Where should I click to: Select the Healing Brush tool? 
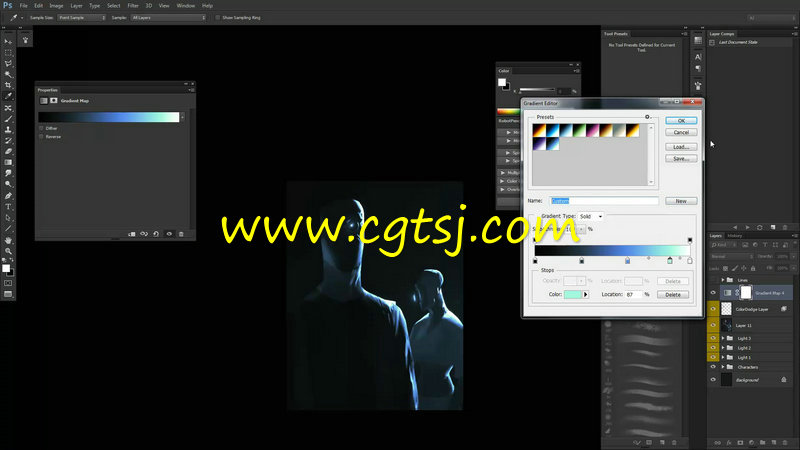[8, 108]
